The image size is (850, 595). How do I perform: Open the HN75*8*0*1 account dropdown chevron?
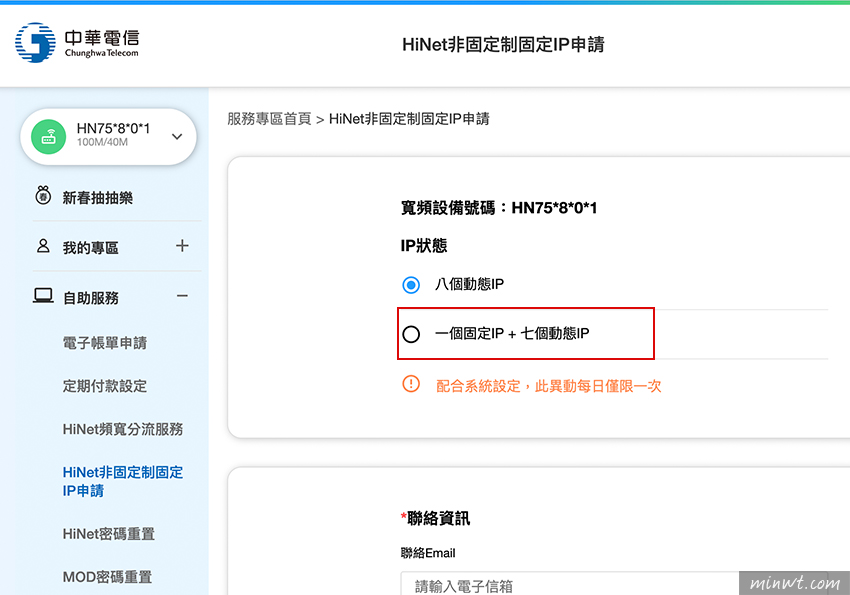tap(177, 137)
